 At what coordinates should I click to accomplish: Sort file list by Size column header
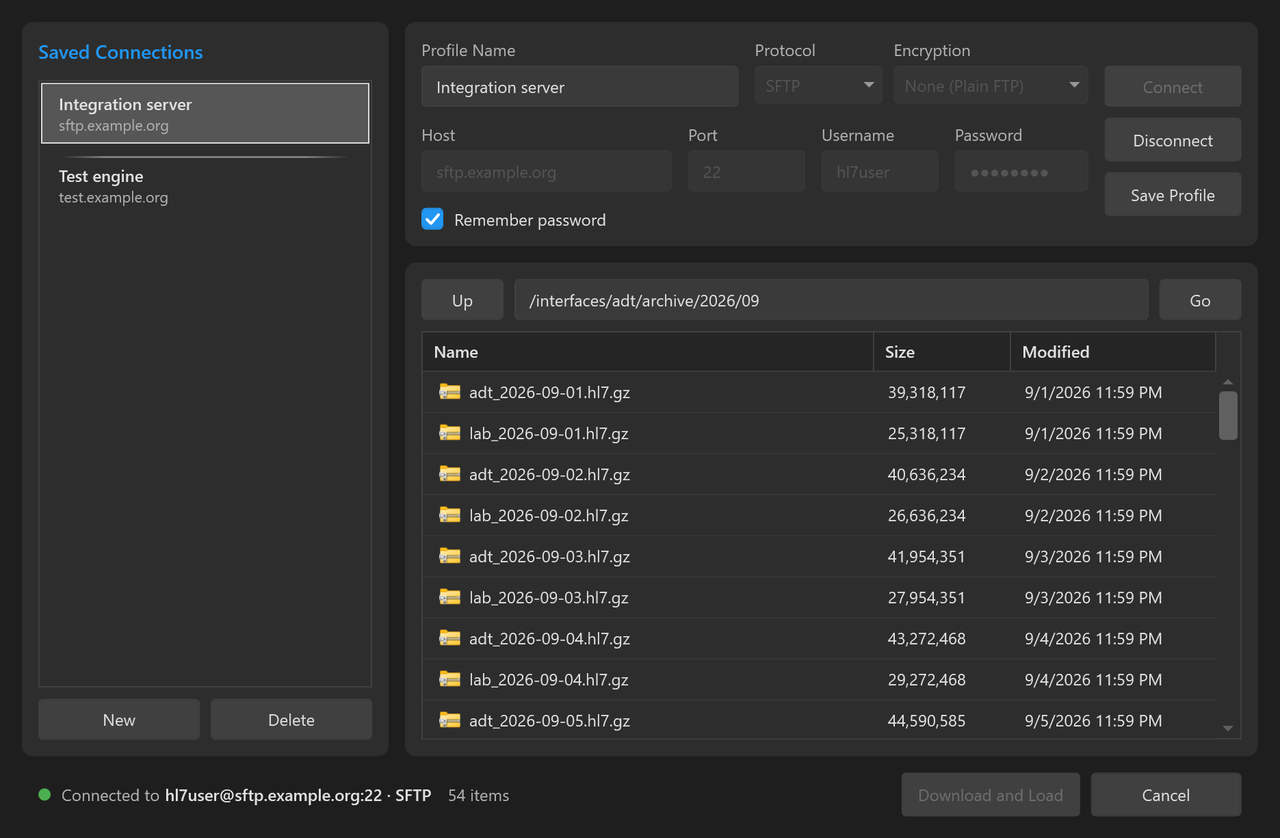point(942,352)
